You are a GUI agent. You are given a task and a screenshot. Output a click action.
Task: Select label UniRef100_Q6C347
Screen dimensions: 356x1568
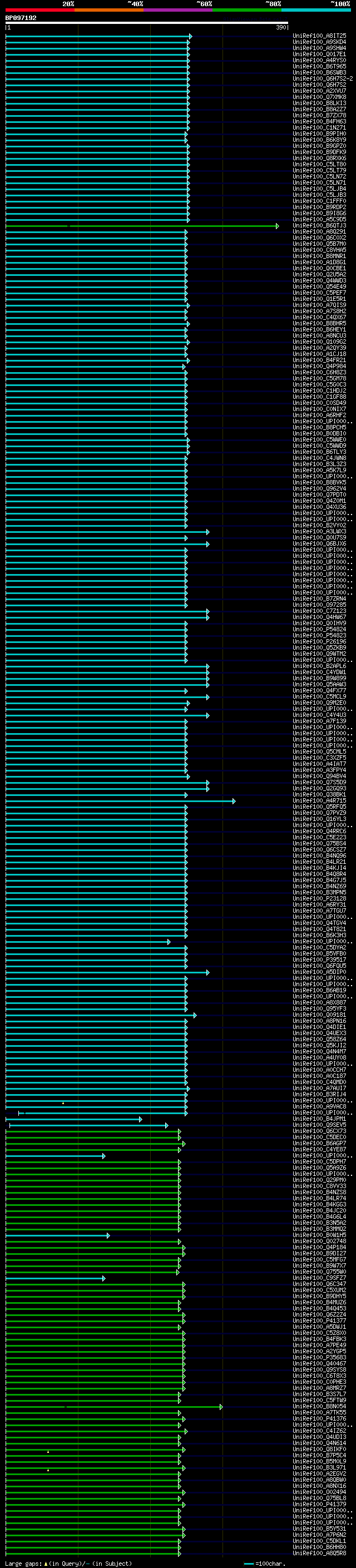319,1284
